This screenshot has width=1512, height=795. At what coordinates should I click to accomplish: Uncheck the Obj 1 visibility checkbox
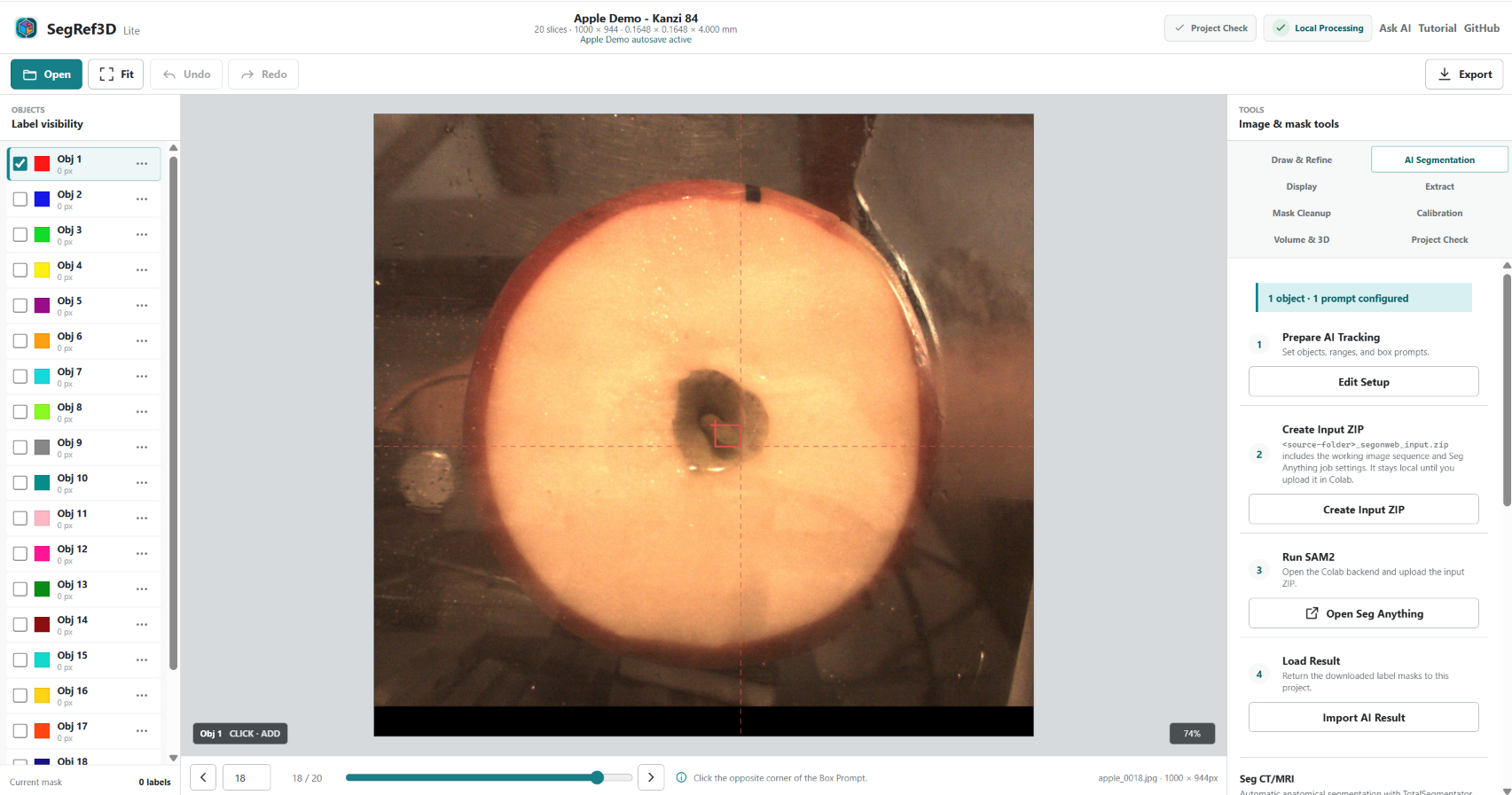tap(20, 164)
